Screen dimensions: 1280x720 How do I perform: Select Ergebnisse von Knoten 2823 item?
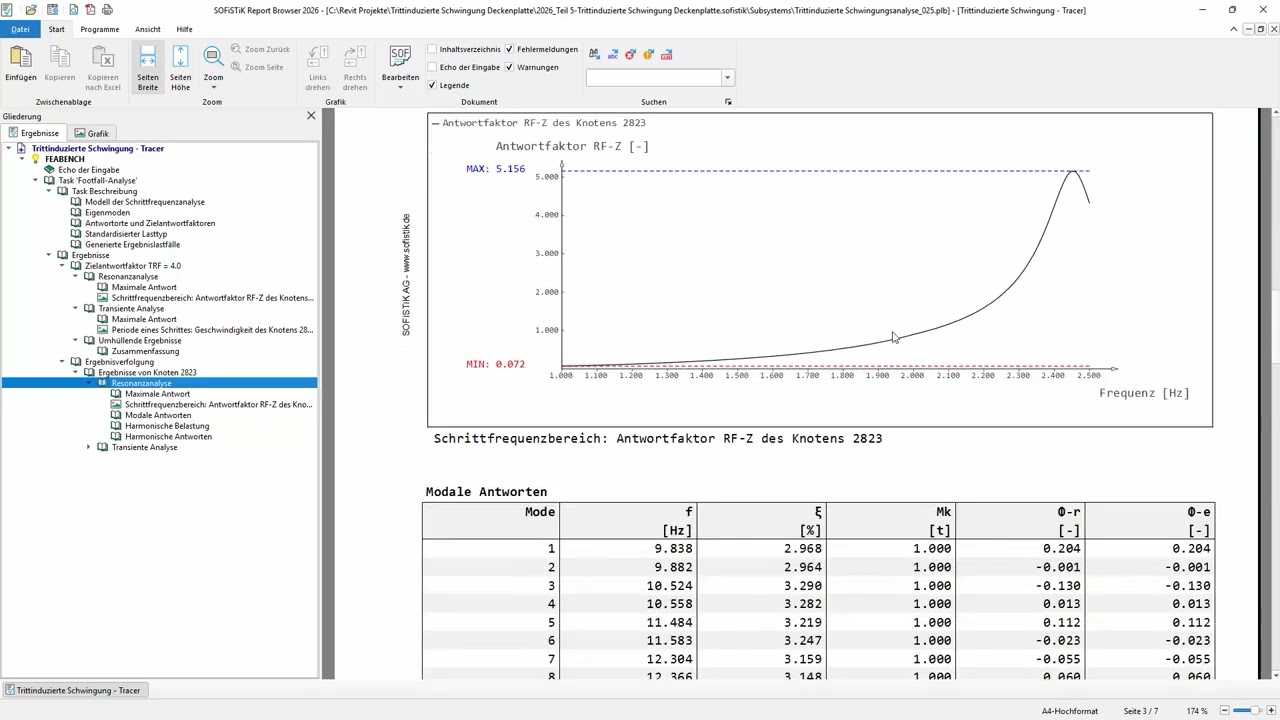tap(147, 372)
